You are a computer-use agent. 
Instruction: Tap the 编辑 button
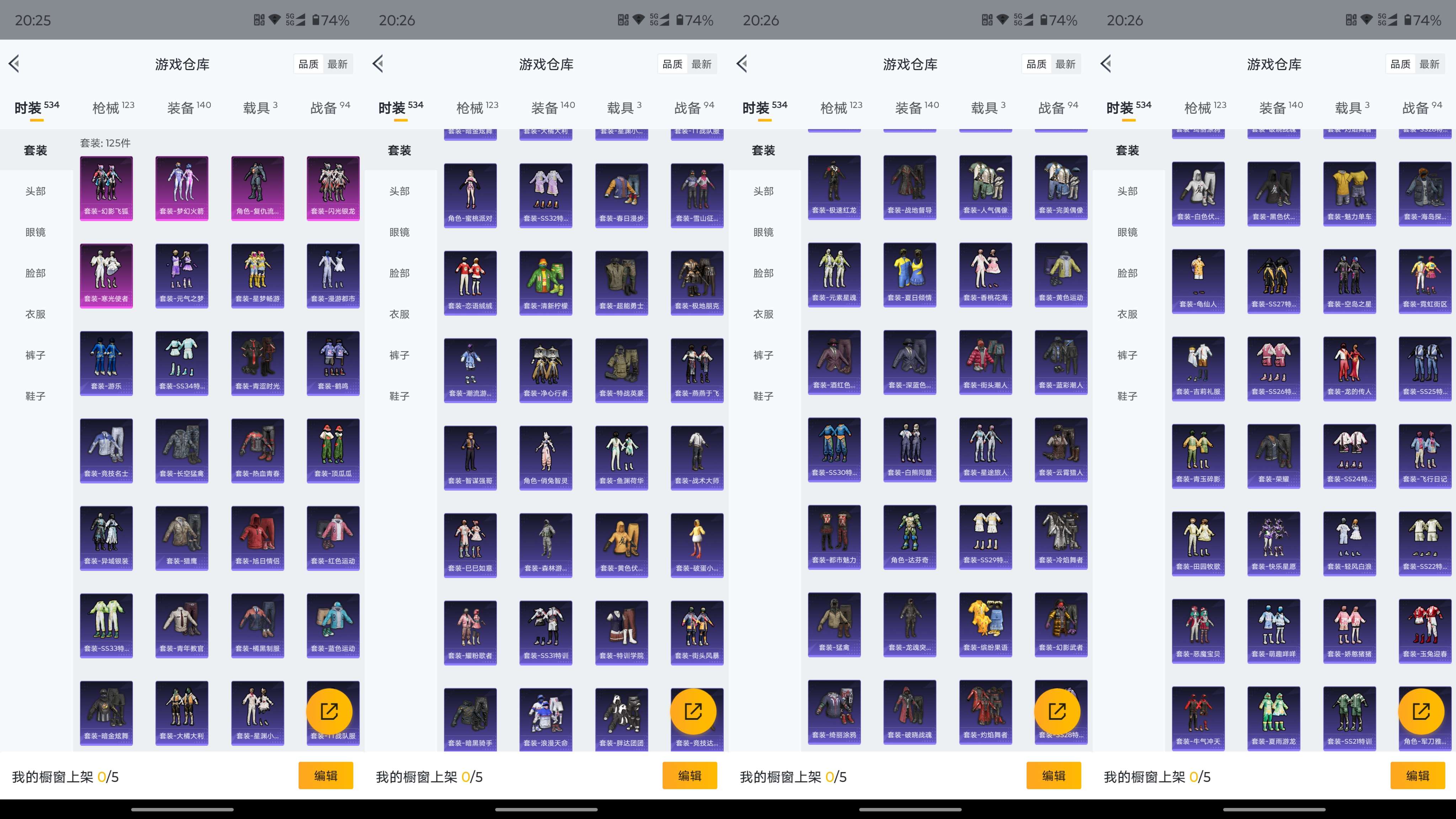(x=326, y=776)
